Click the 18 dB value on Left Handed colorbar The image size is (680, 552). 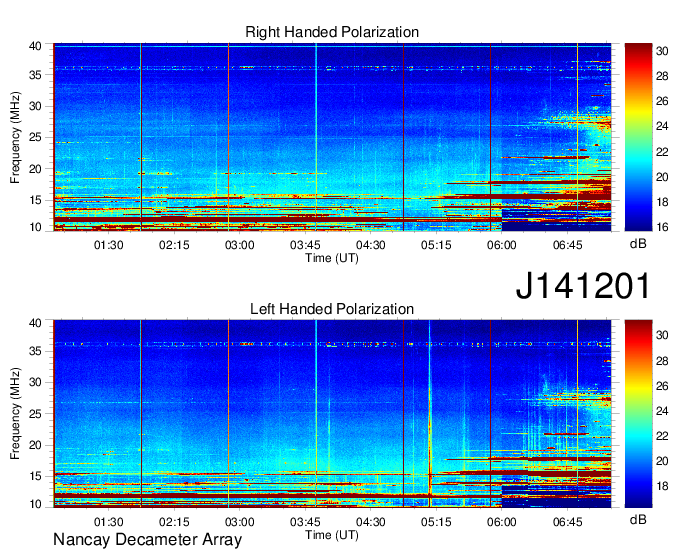[662, 486]
